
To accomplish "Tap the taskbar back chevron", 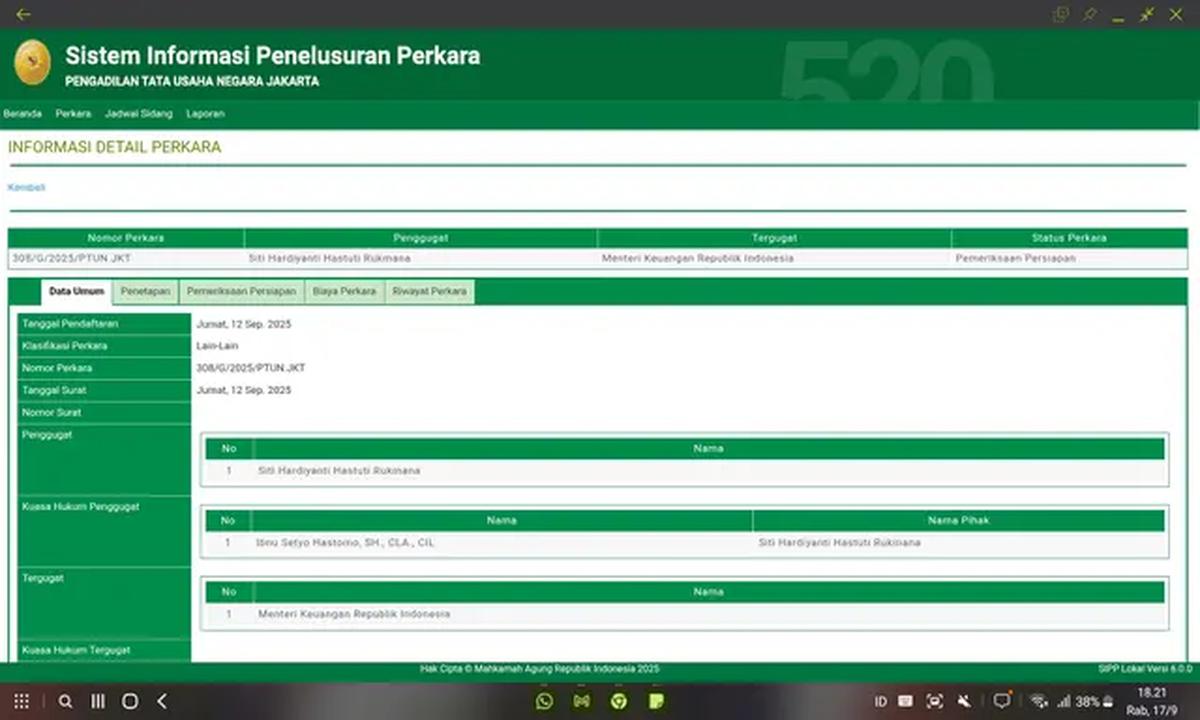I will coord(162,701).
